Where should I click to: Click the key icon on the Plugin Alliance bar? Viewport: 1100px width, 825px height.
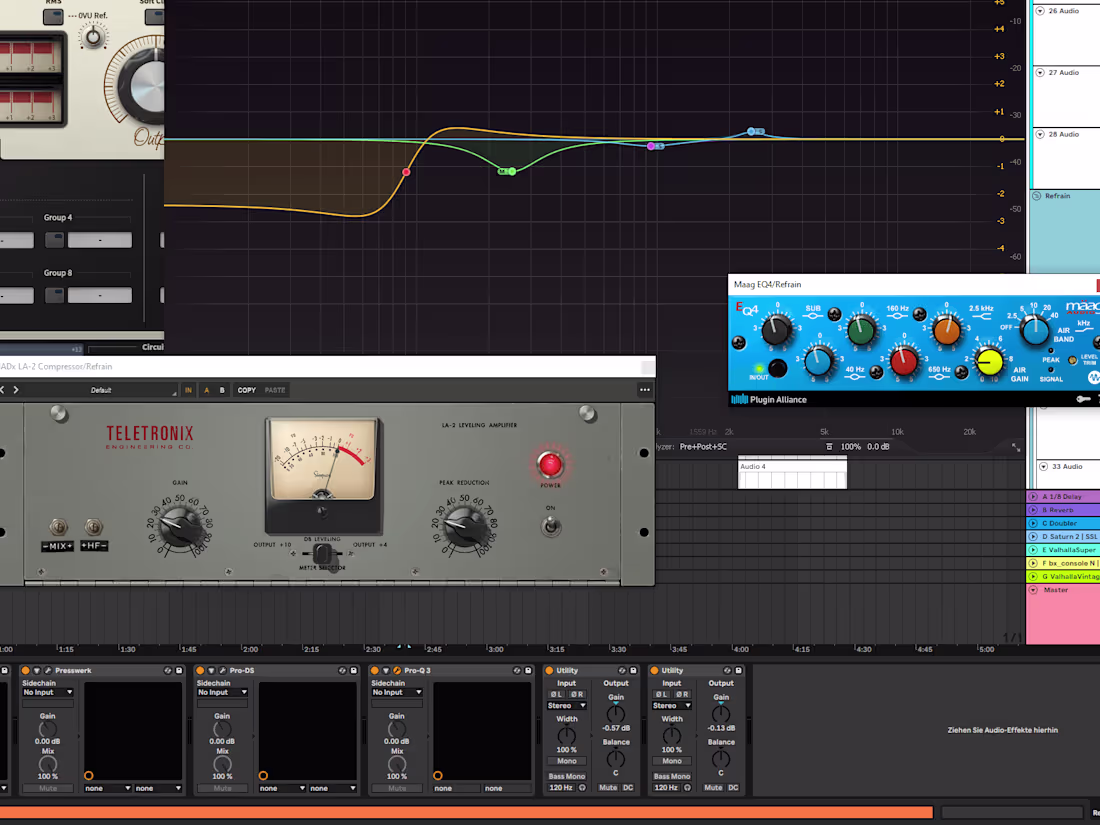1084,399
